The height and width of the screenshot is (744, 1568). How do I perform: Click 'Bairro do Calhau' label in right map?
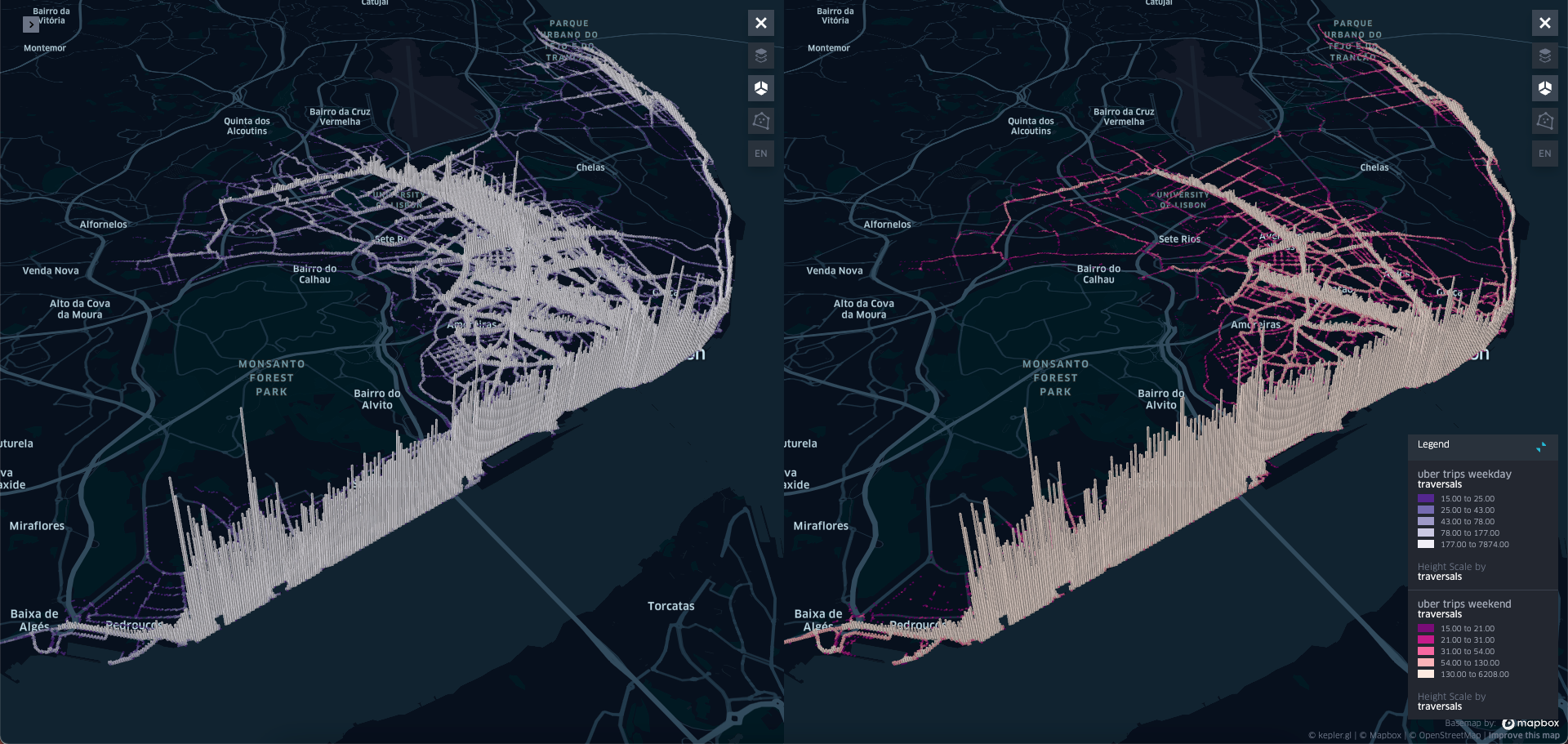(x=1098, y=274)
